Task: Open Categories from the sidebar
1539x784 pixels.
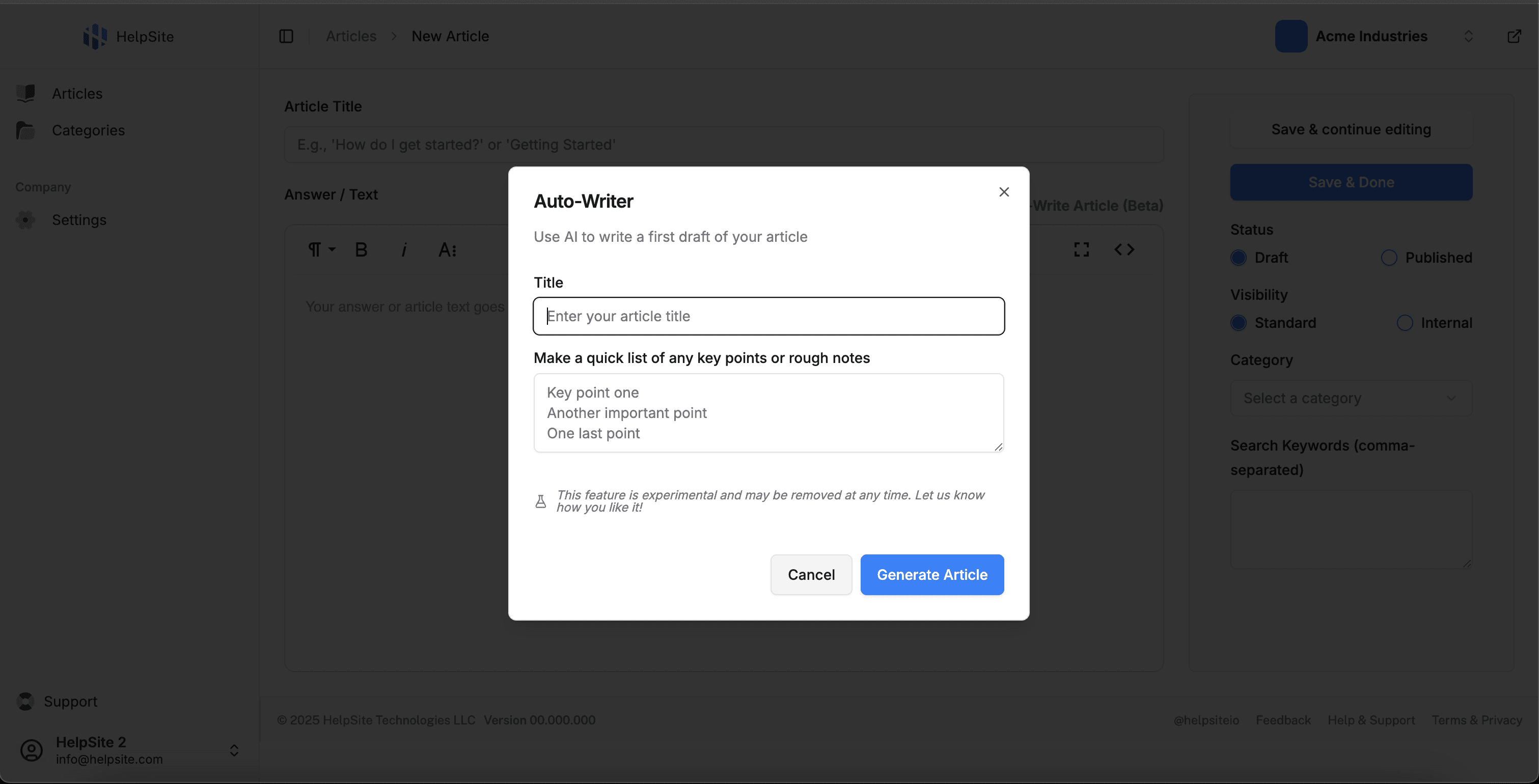Action: click(89, 130)
